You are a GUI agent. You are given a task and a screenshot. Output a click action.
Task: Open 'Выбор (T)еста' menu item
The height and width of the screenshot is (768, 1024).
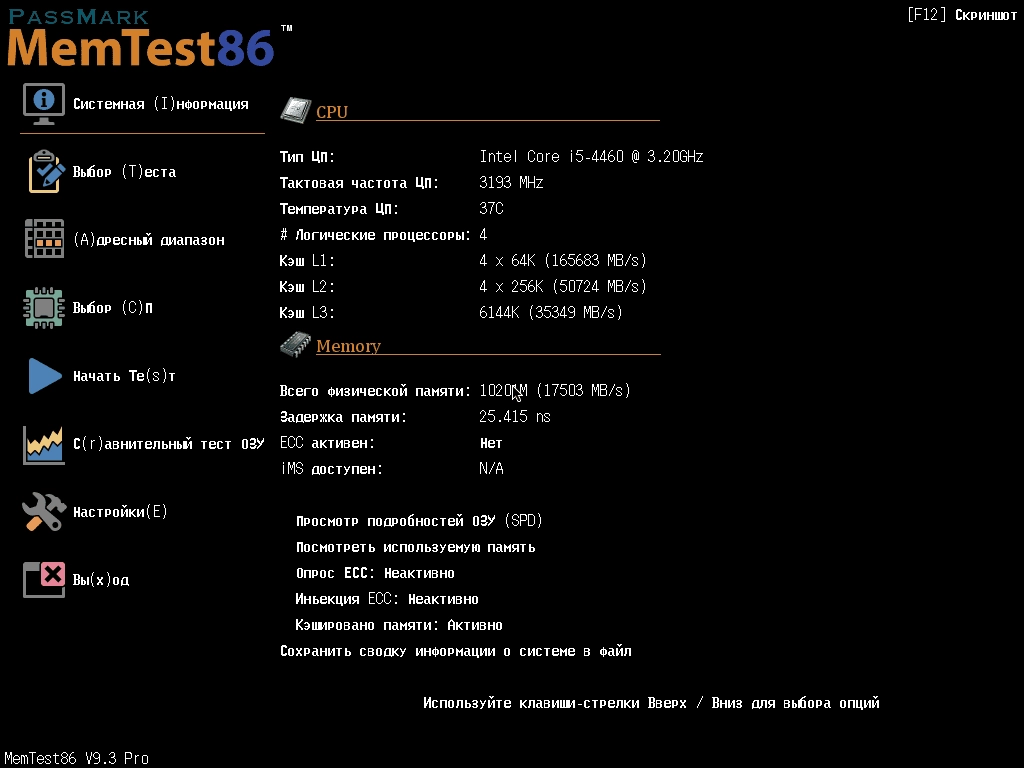(124, 172)
